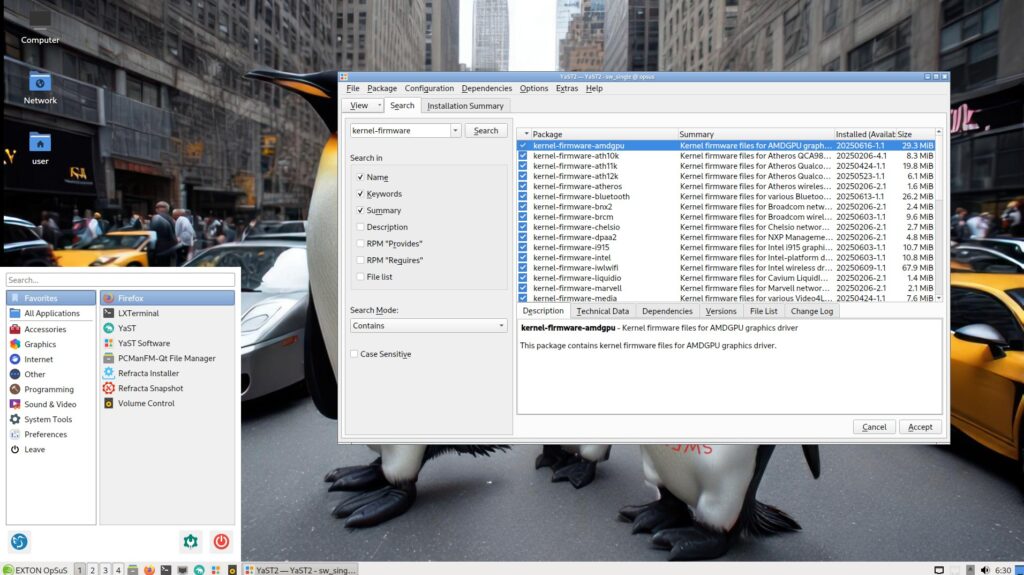The width and height of the screenshot is (1024, 575).
Task: Open the Options menu
Action: coord(534,88)
